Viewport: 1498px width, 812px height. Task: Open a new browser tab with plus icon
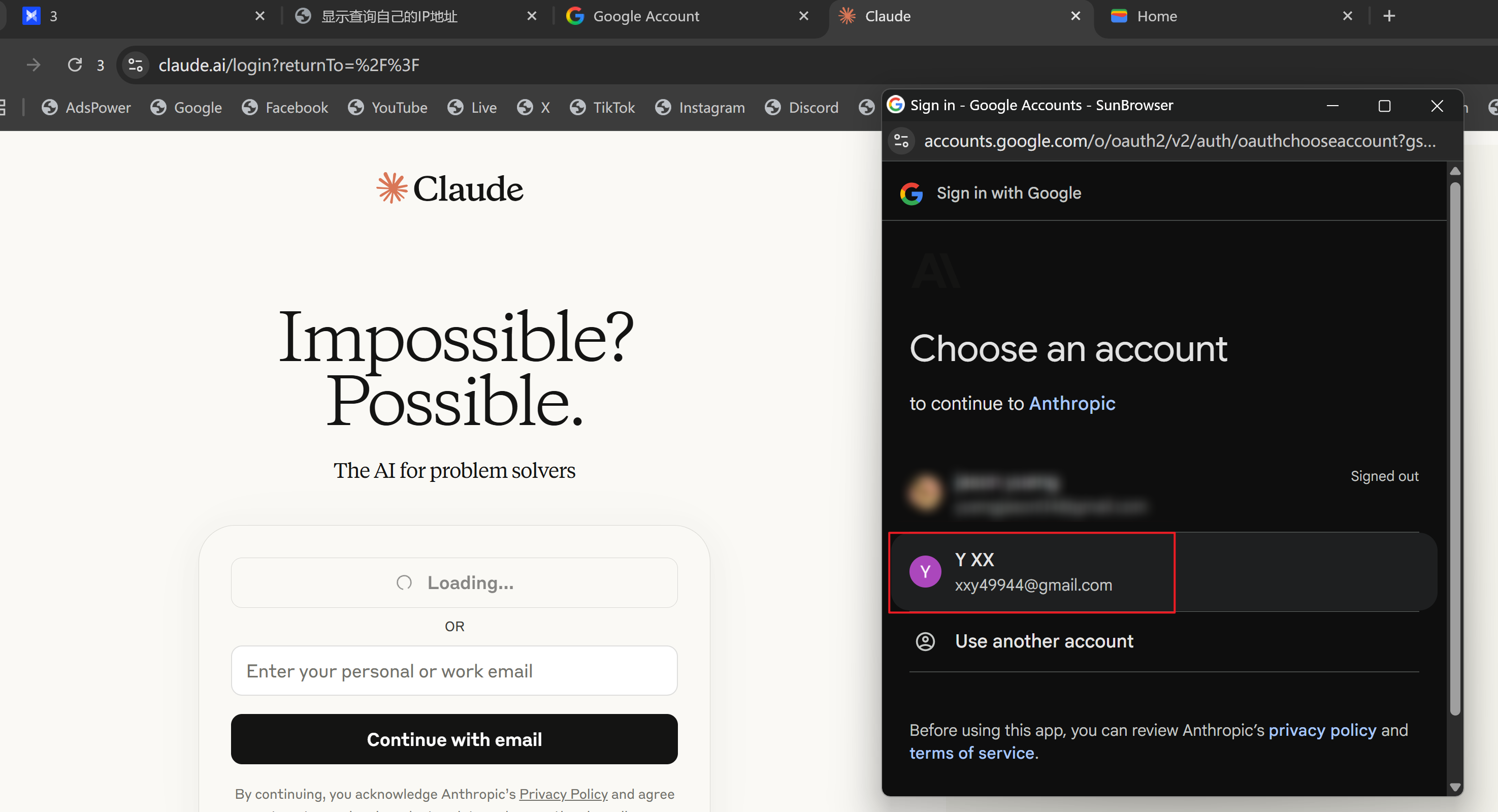tap(1389, 16)
